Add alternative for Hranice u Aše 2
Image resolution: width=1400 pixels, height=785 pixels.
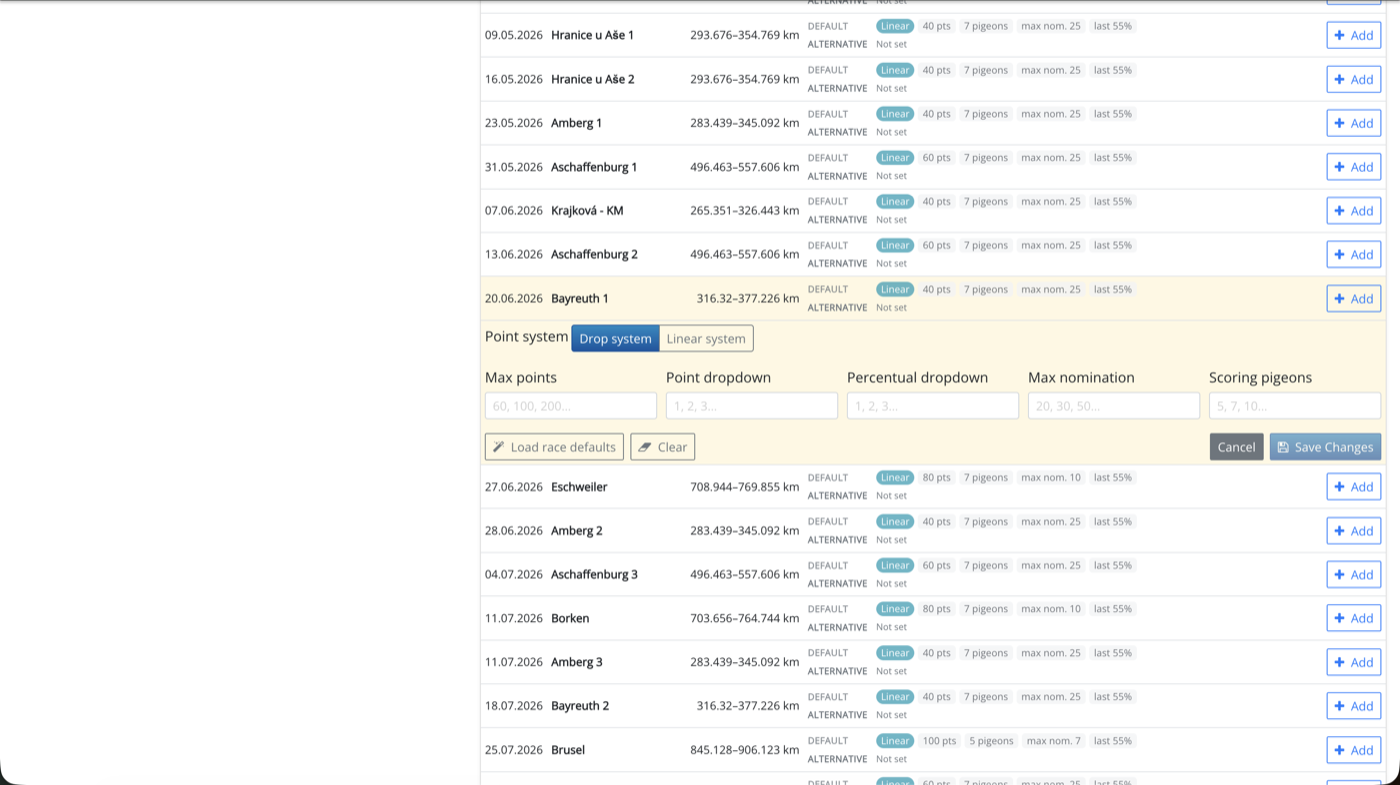(x=1353, y=79)
